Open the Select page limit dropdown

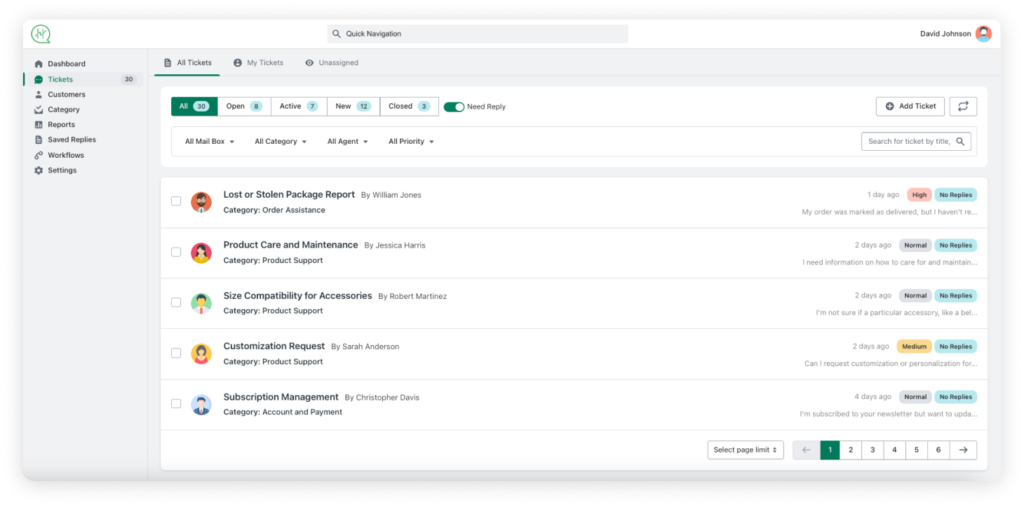pos(745,450)
